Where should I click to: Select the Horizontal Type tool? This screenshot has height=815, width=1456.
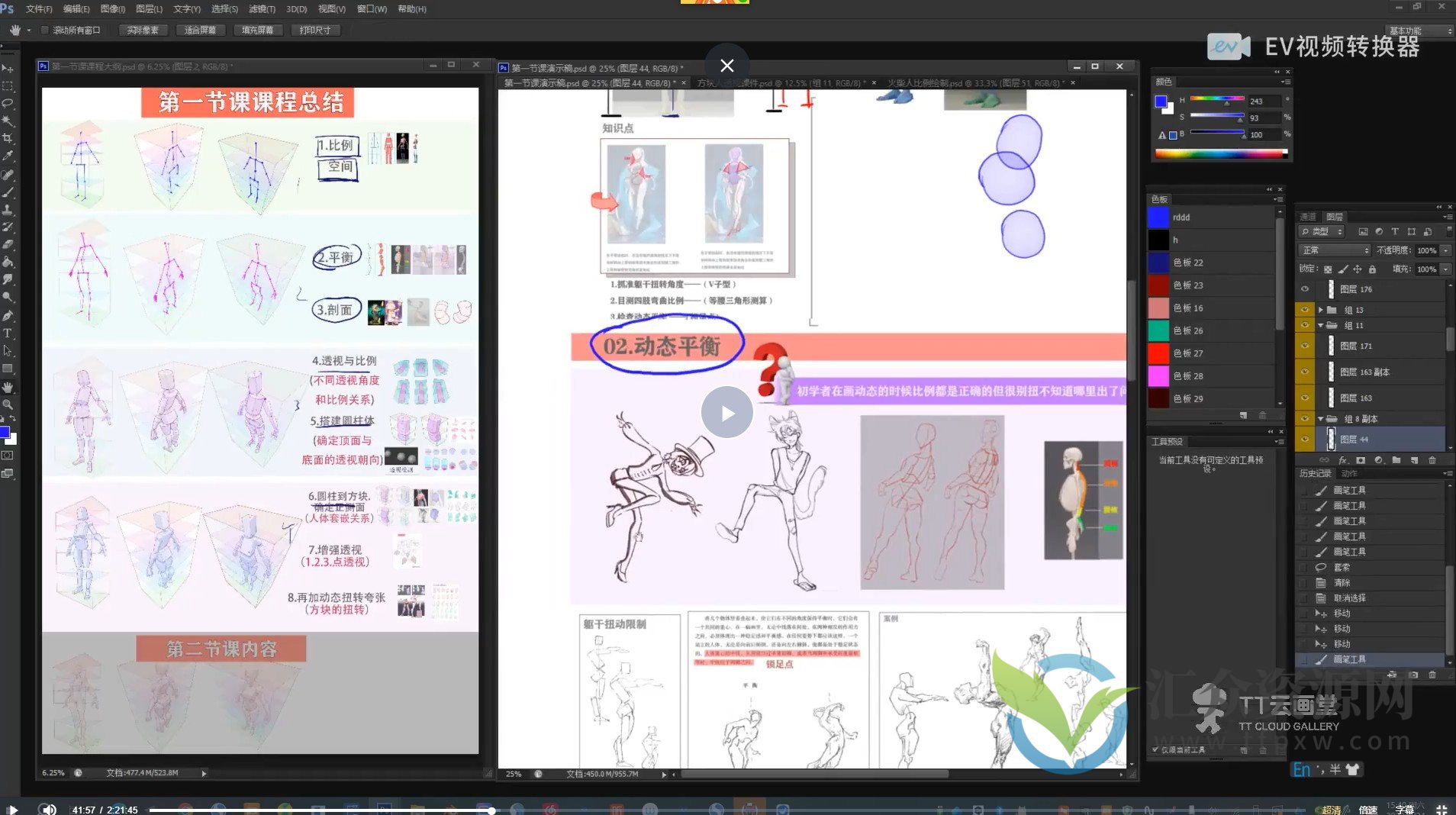point(8,333)
